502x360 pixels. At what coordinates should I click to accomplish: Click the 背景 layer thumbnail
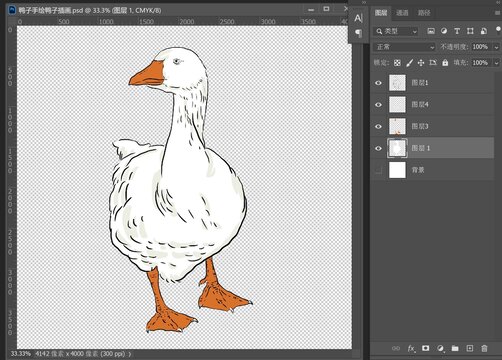click(x=397, y=170)
